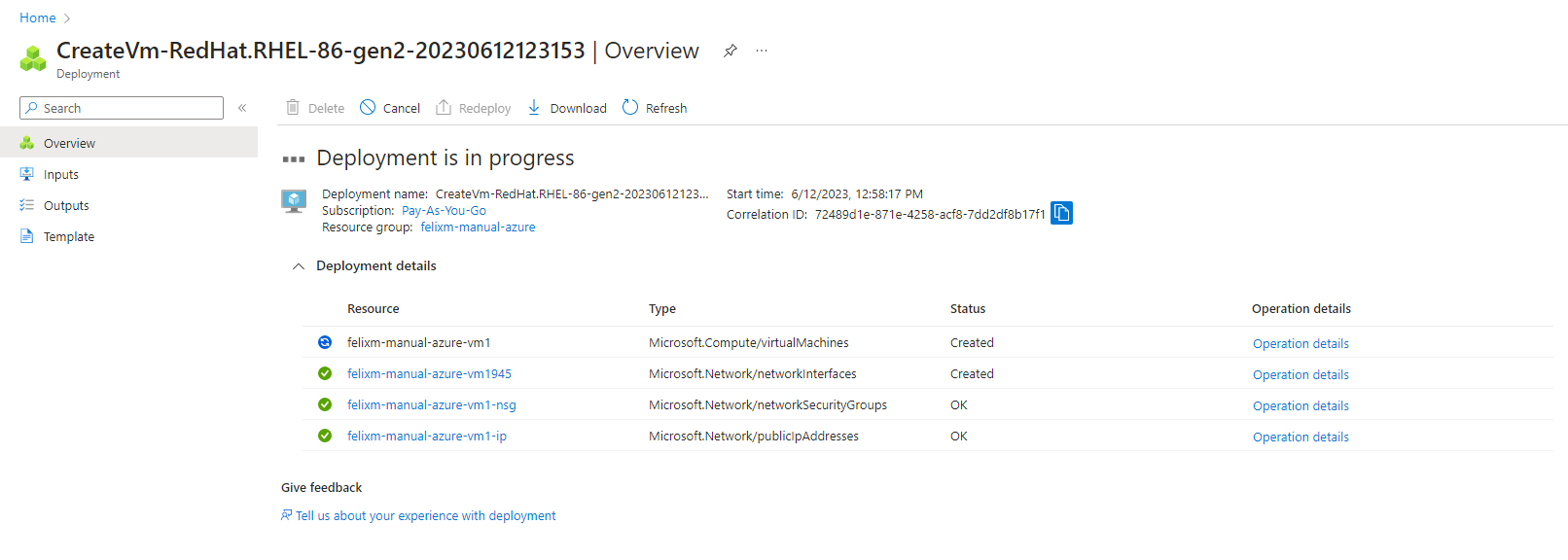Refresh the deployment overview

pyautogui.click(x=655, y=108)
